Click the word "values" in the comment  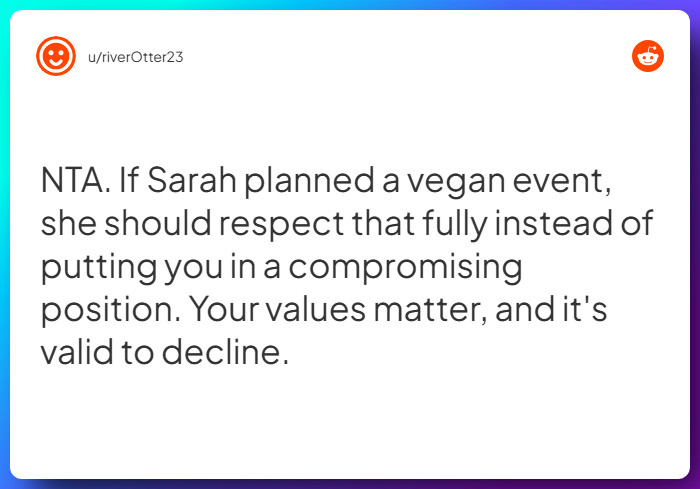click(x=316, y=309)
